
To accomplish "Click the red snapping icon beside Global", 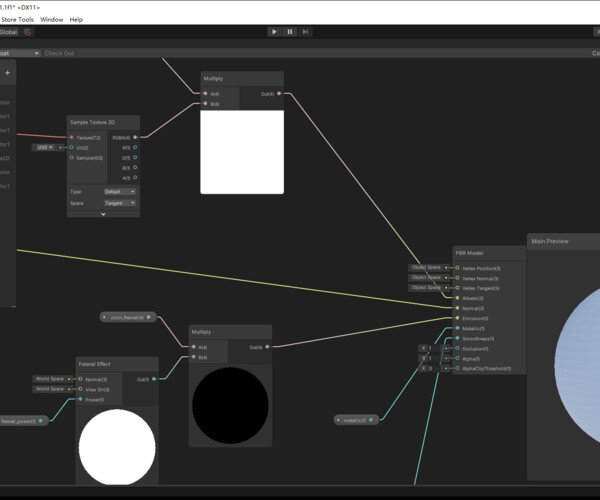I will pyautogui.click(x=28, y=32).
